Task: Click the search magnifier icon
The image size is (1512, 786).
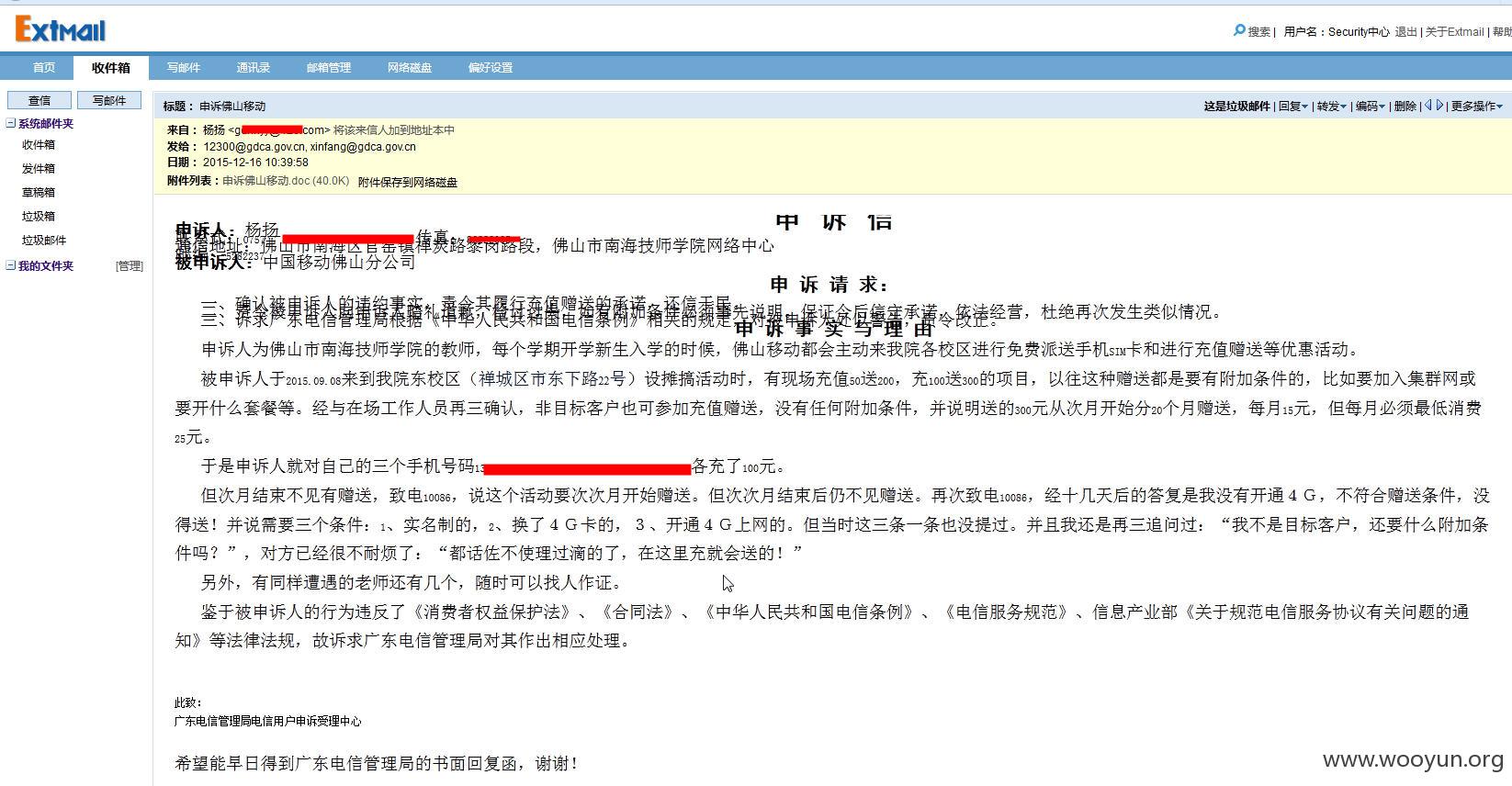Action: [x=1239, y=31]
